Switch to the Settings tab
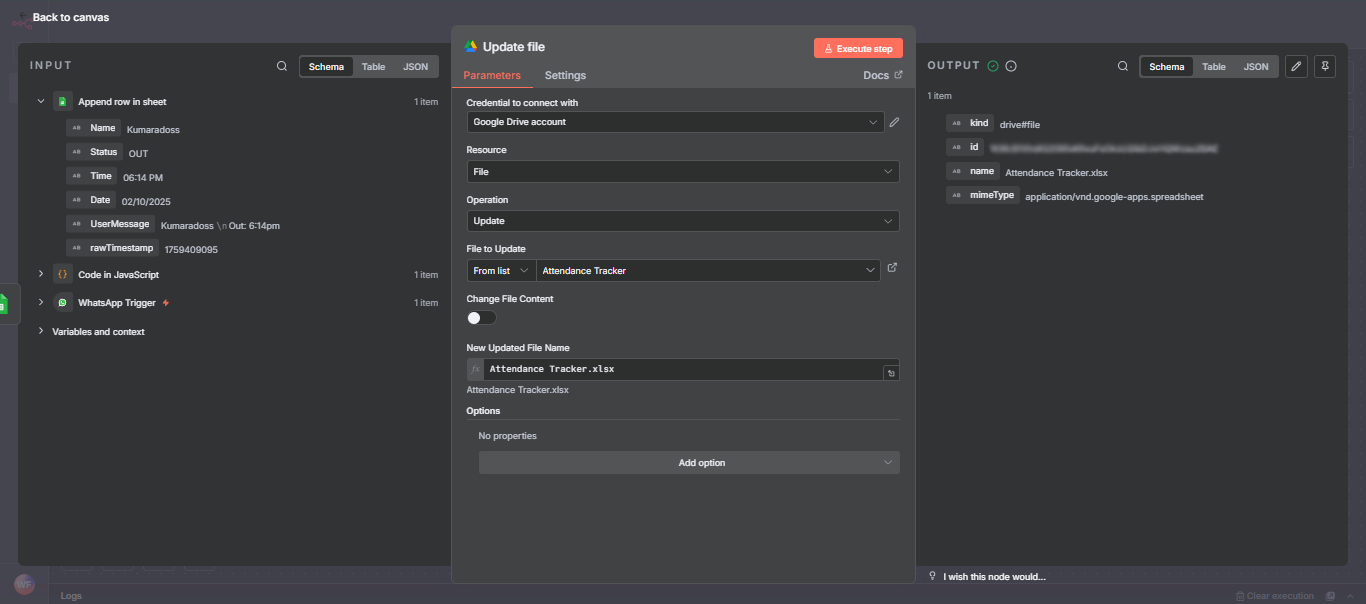 [565, 75]
